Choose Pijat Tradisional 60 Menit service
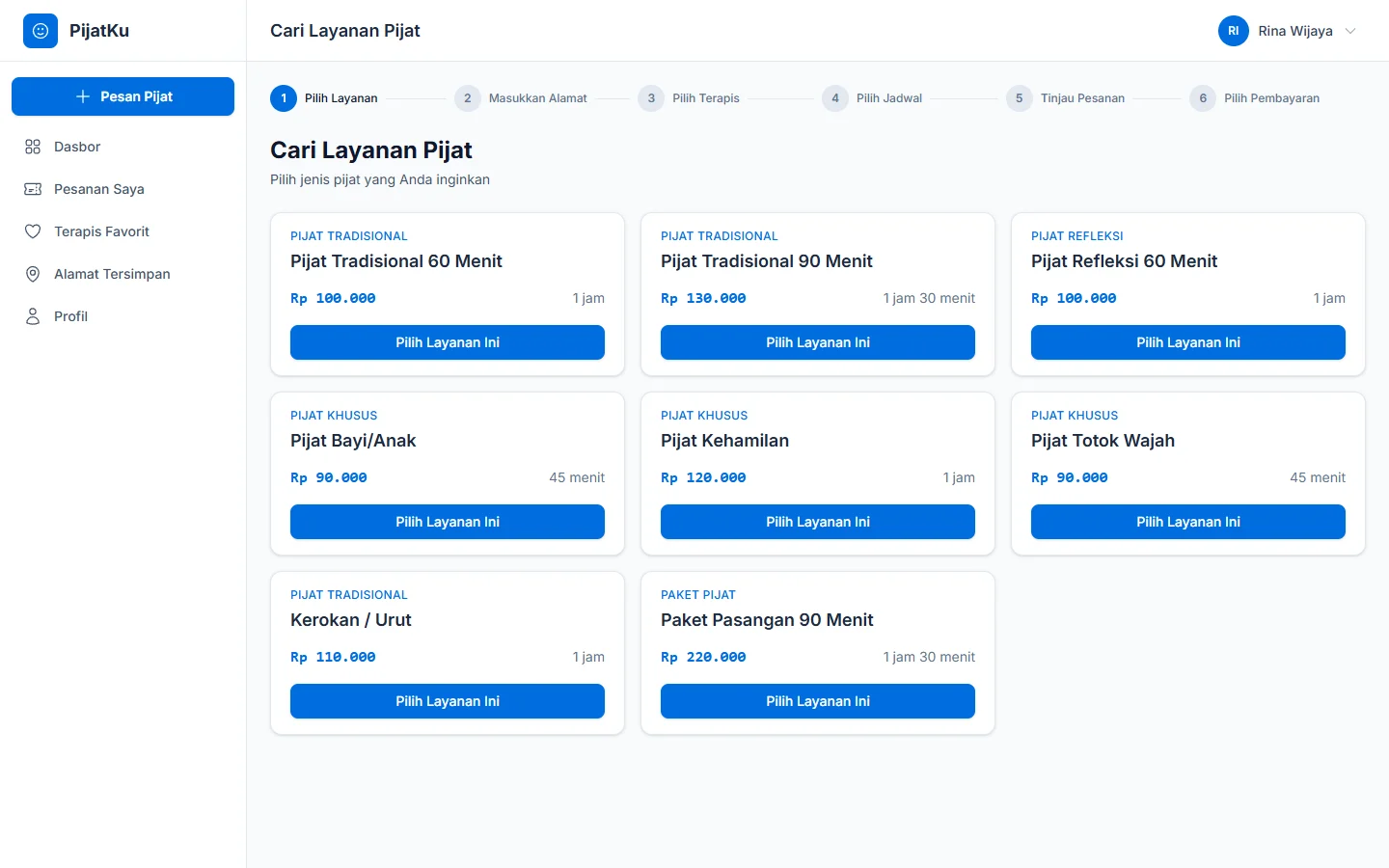1389x868 pixels. pos(448,342)
